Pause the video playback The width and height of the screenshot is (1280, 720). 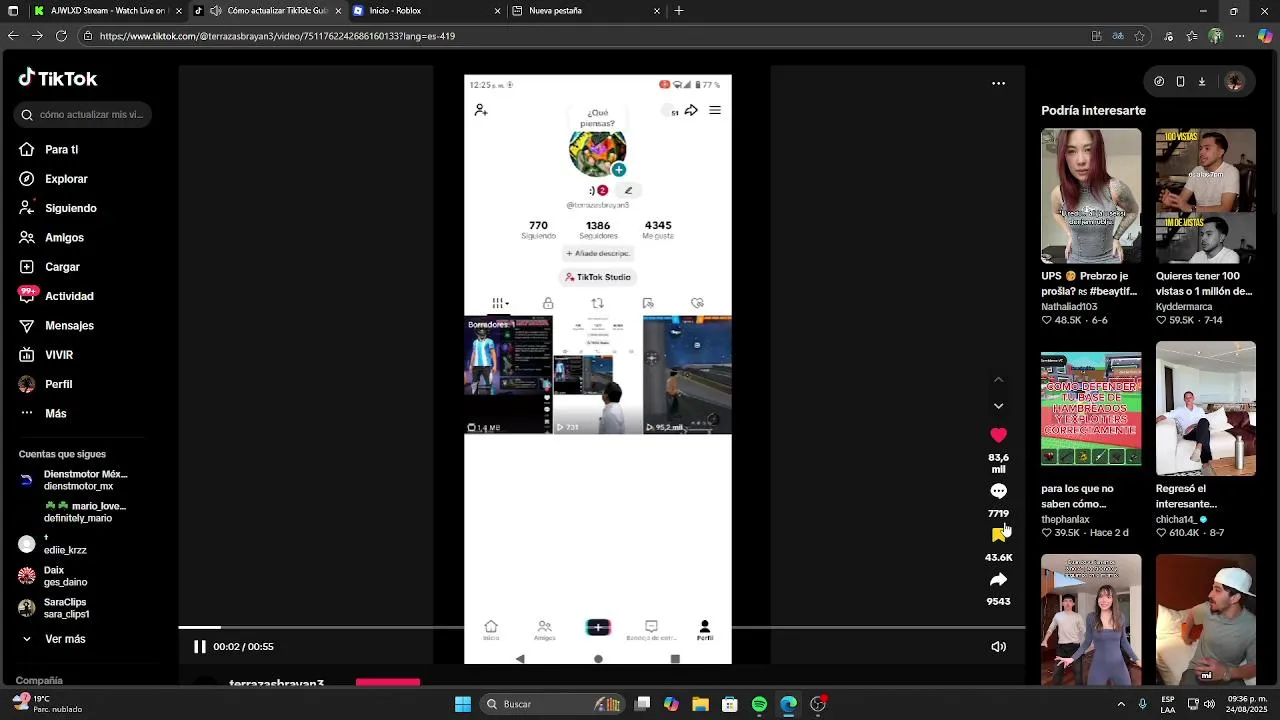pos(199,647)
